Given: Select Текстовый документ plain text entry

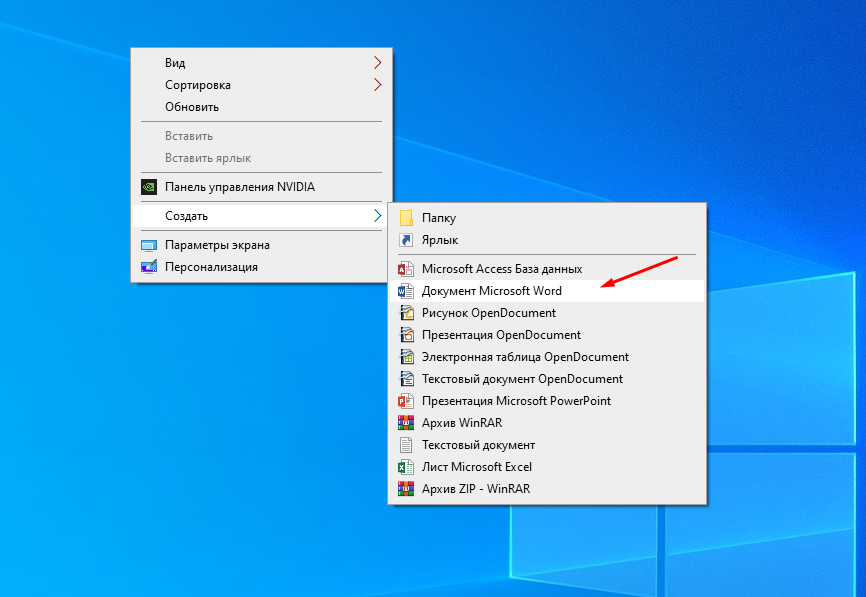Looking at the screenshot, I should 478,445.
